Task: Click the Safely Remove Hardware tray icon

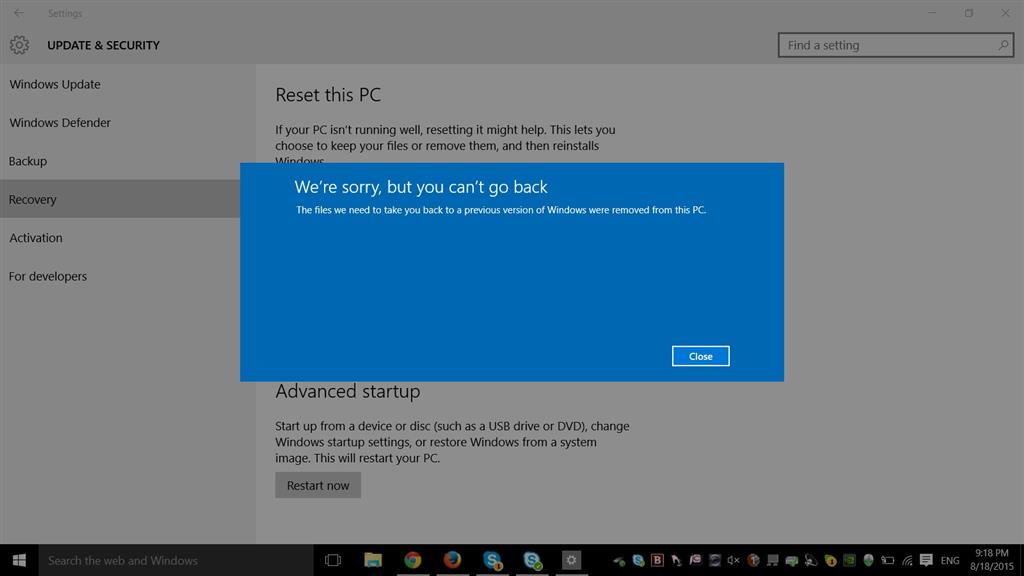Action: (619, 560)
